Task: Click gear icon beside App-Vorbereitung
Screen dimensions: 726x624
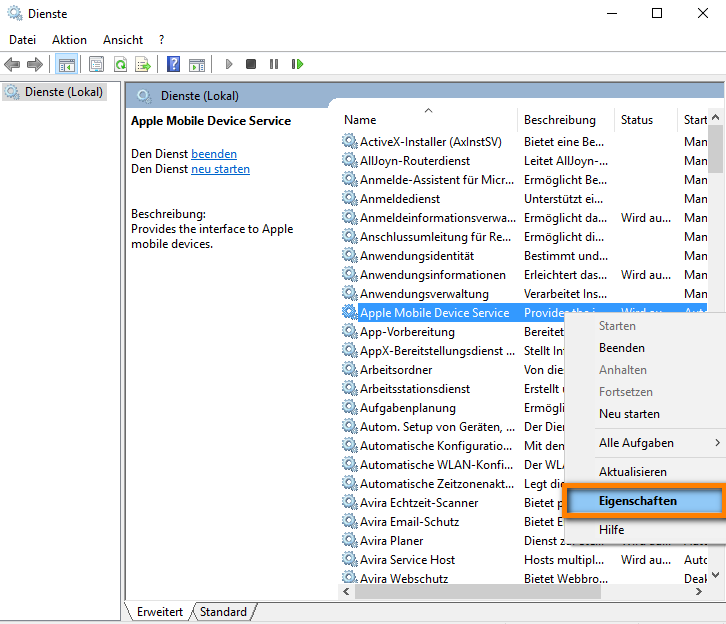Action: tap(350, 331)
